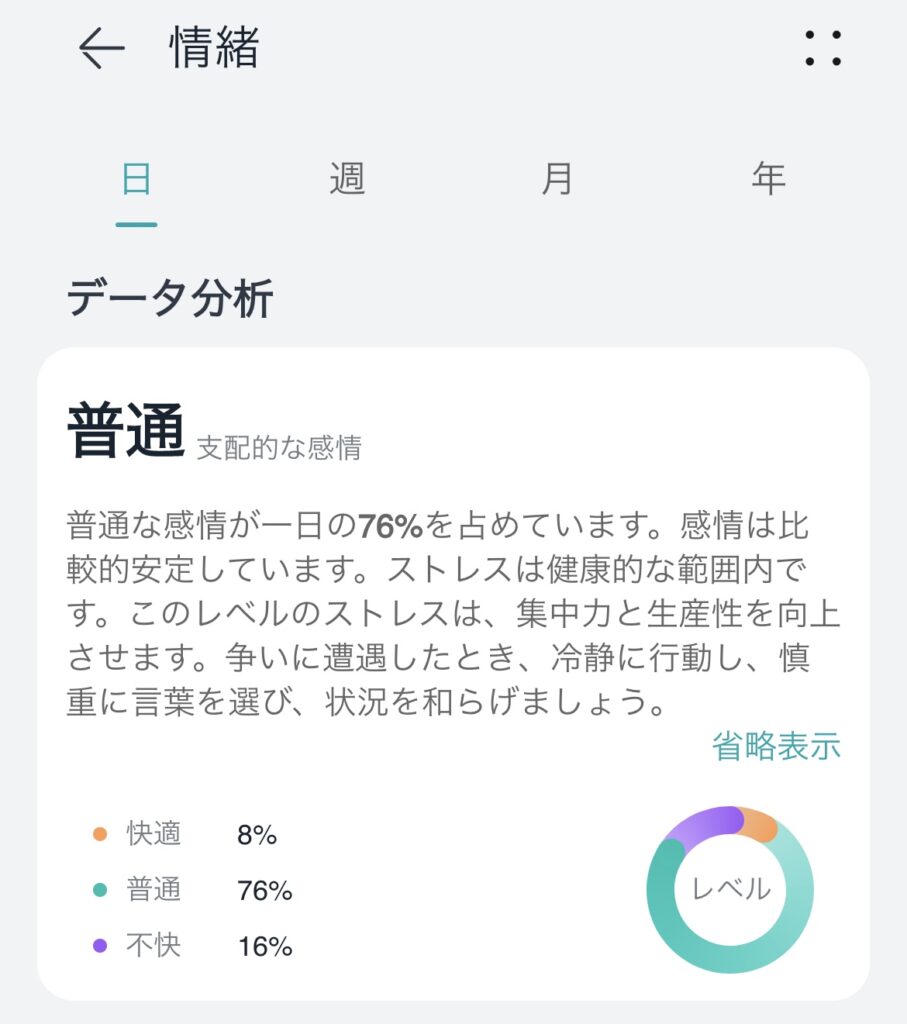Select the orange 快適 legend dot
The width and height of the screenshot is (907, 1024).
(100, 834)
